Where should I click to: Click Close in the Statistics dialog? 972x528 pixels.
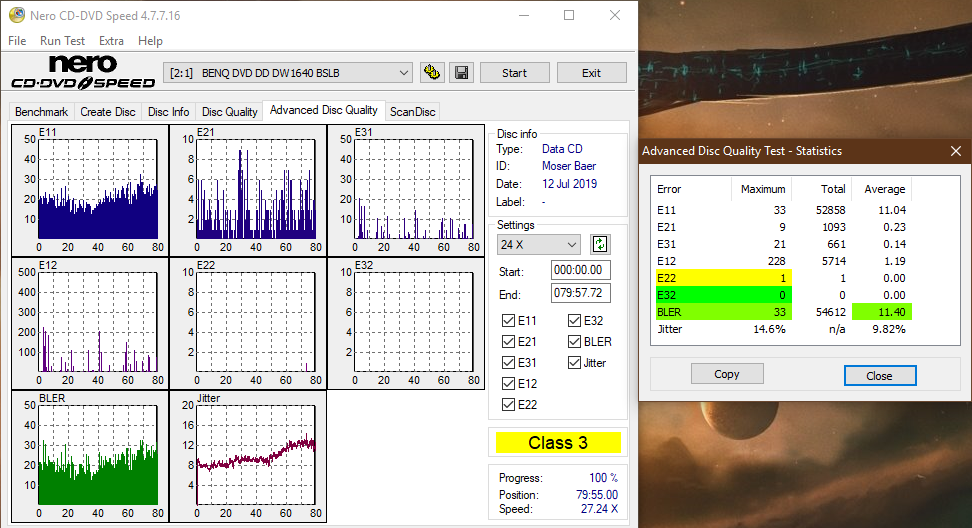[879, 376]
